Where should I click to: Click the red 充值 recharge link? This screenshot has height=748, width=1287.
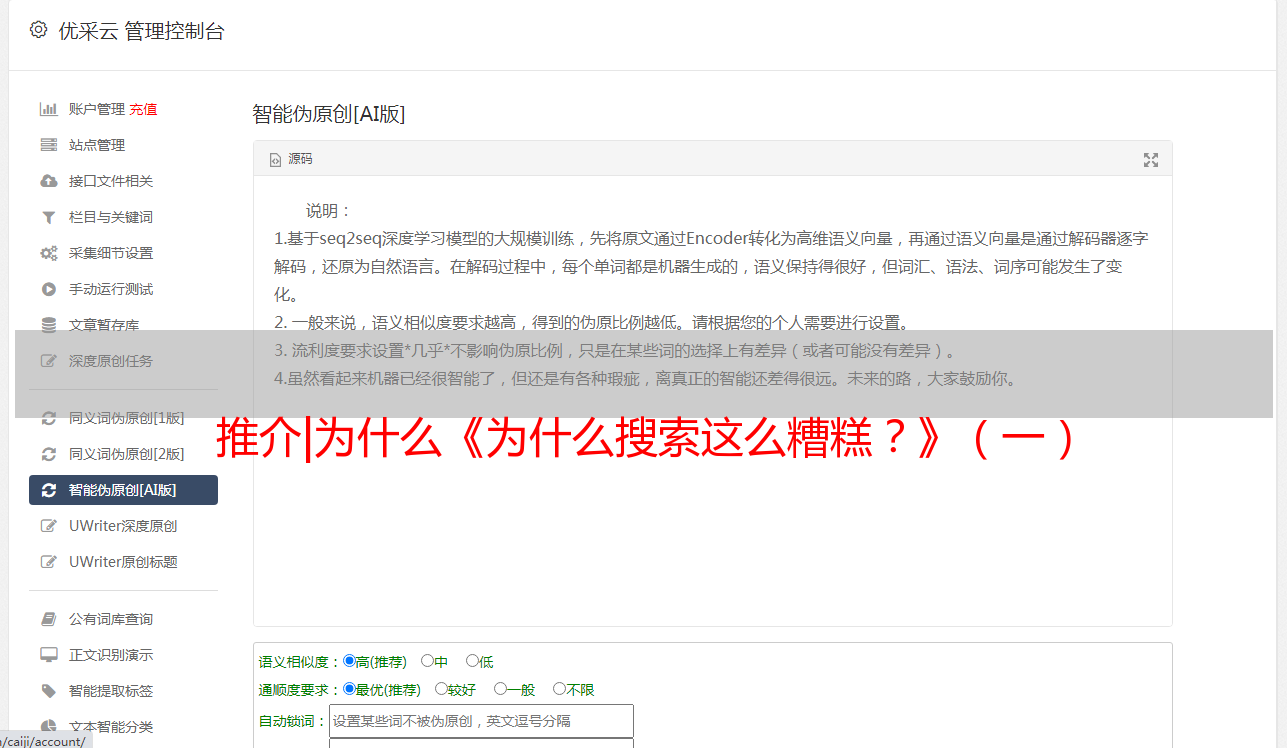[x=143, y=109]
